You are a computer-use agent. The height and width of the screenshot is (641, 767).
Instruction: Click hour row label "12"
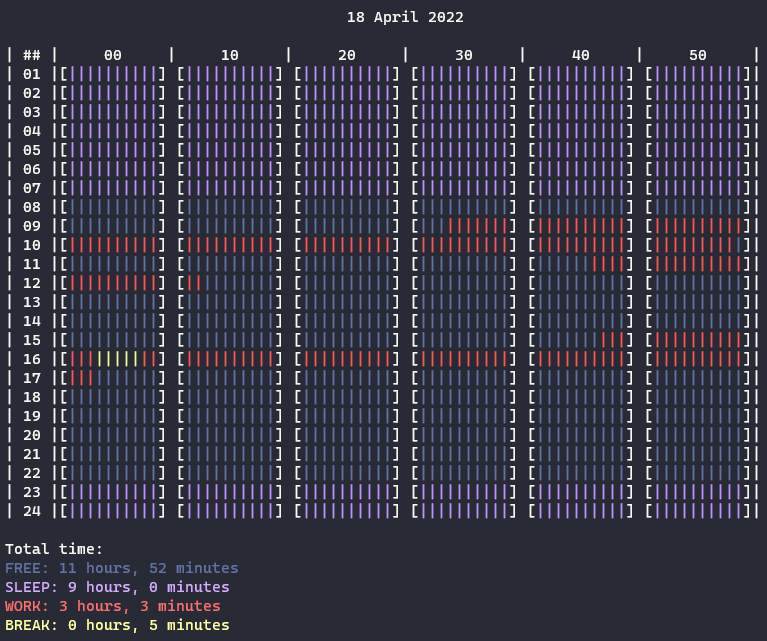point(32,283)
